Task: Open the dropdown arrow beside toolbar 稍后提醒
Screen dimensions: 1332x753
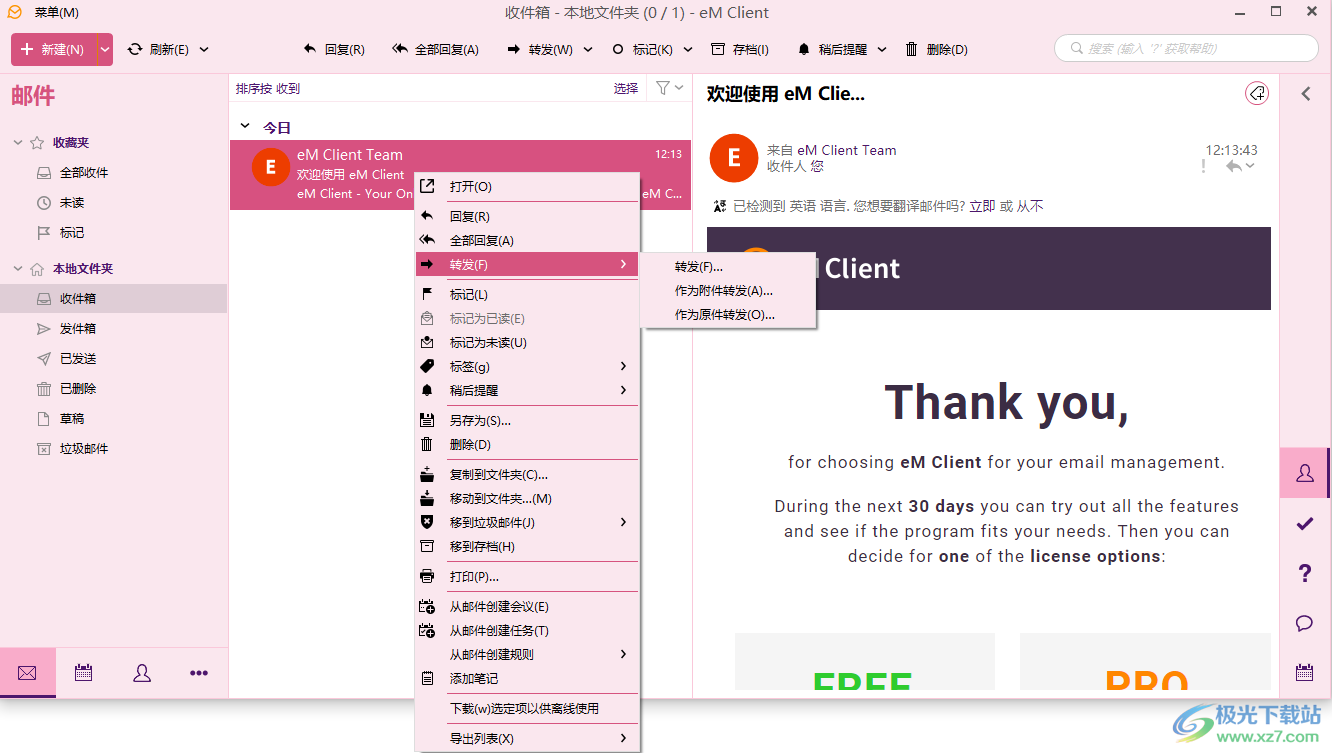Action: (882, 49)
